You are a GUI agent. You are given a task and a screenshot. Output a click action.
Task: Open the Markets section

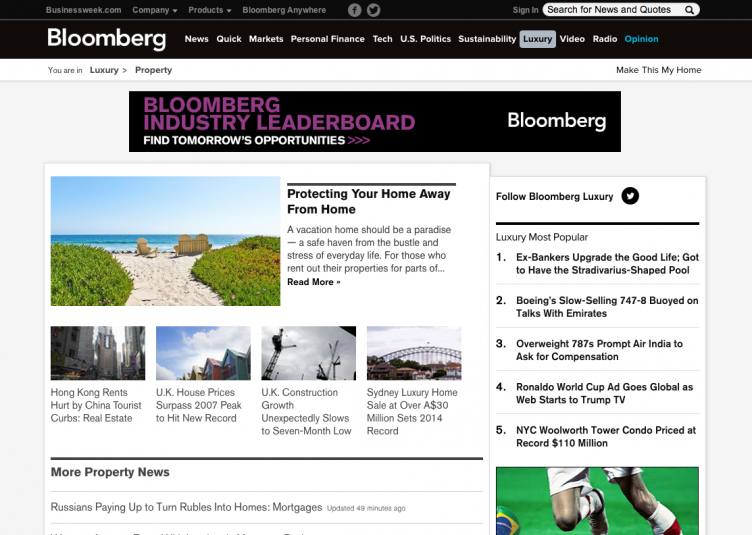[266, 39]
